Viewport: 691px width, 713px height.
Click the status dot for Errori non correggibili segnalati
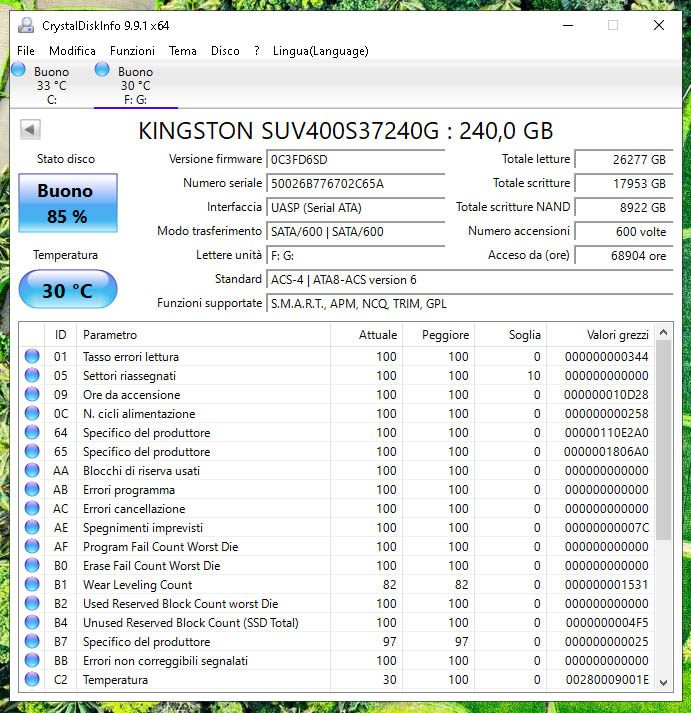[x=32, y=661]
